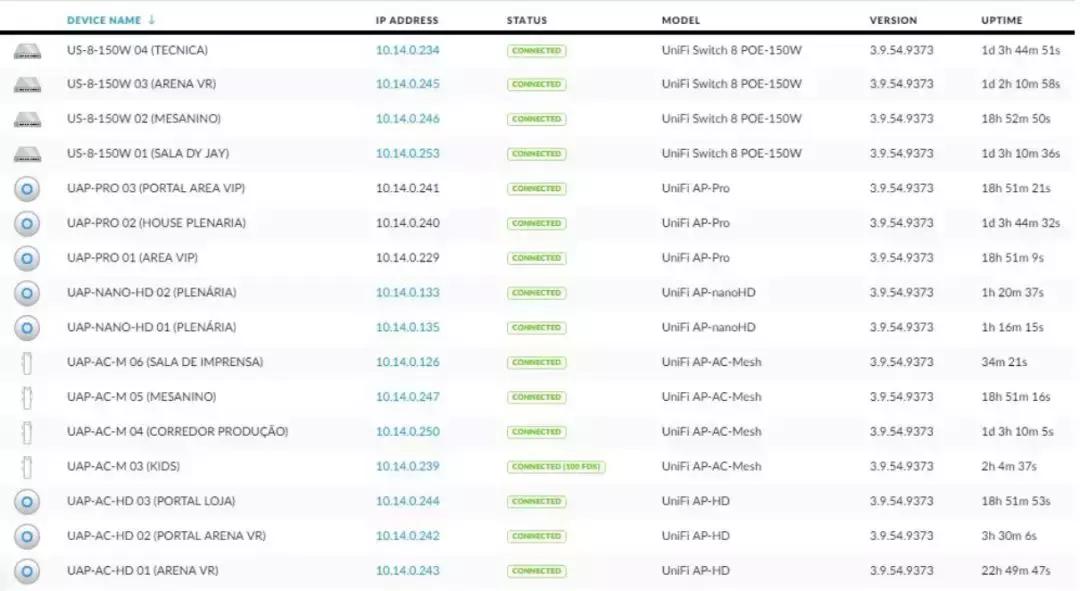Click the Connected (100 FDX) status badge
Viewport: 1080px width, 591px height.
(557, 467)
